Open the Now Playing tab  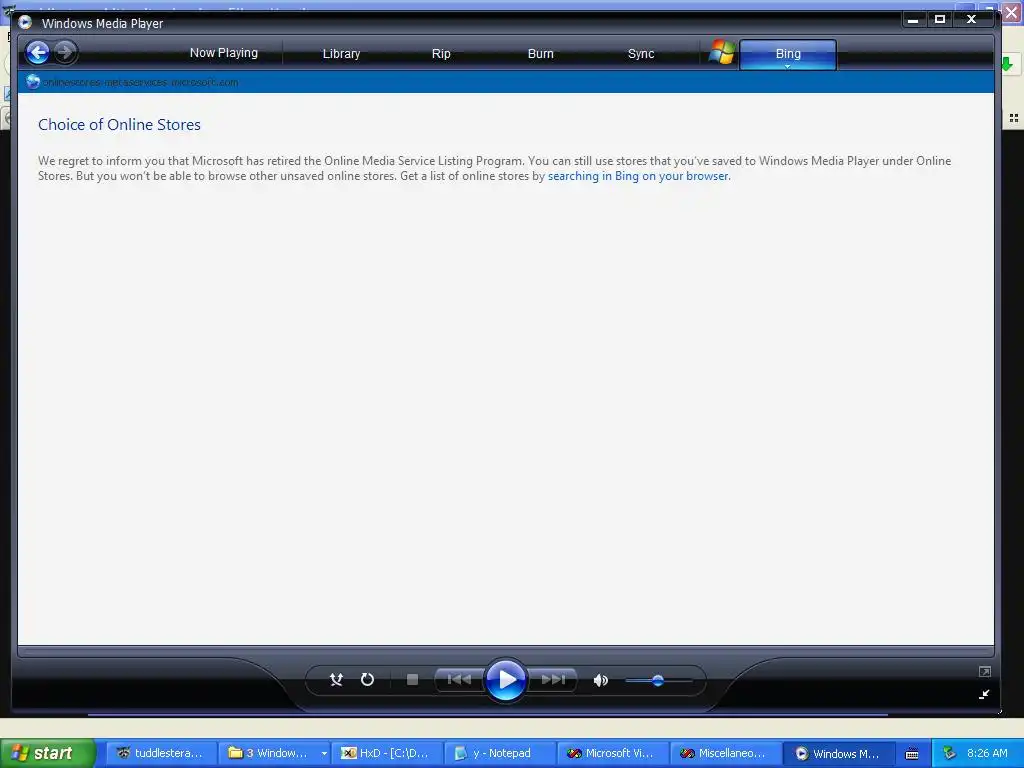(x=223, y=53)
